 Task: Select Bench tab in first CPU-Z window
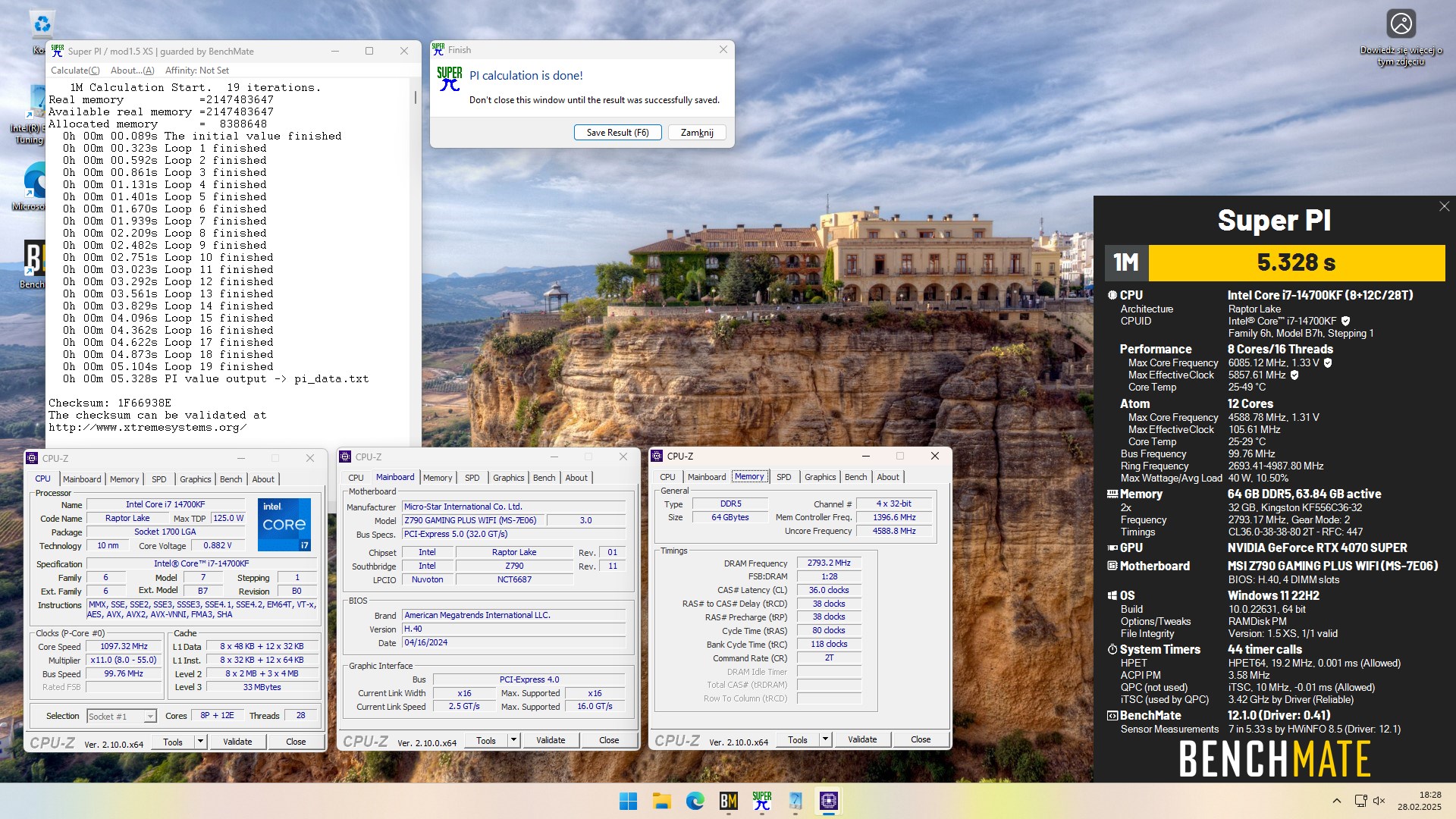[x=231, y=479]
